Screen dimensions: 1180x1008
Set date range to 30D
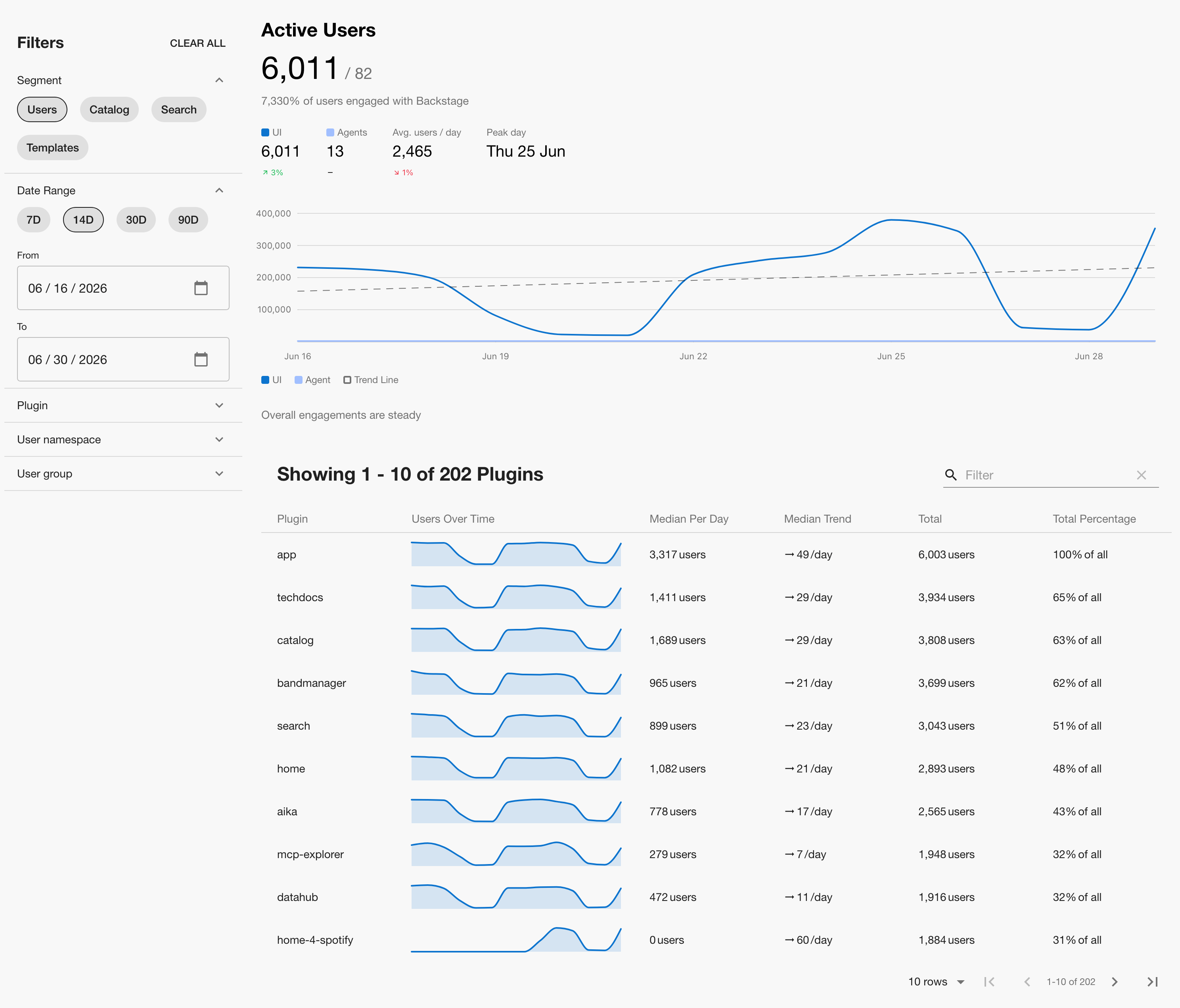point(136,220)
